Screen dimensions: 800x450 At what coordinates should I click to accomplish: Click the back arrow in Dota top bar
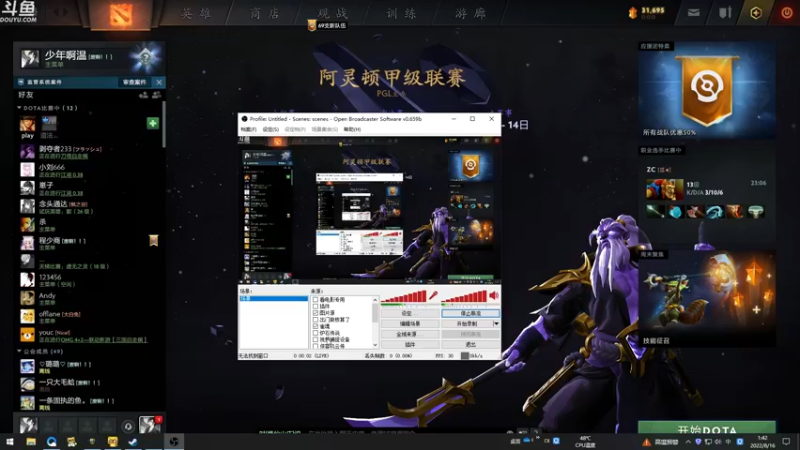pyautogui.click(x=55, y=12)
